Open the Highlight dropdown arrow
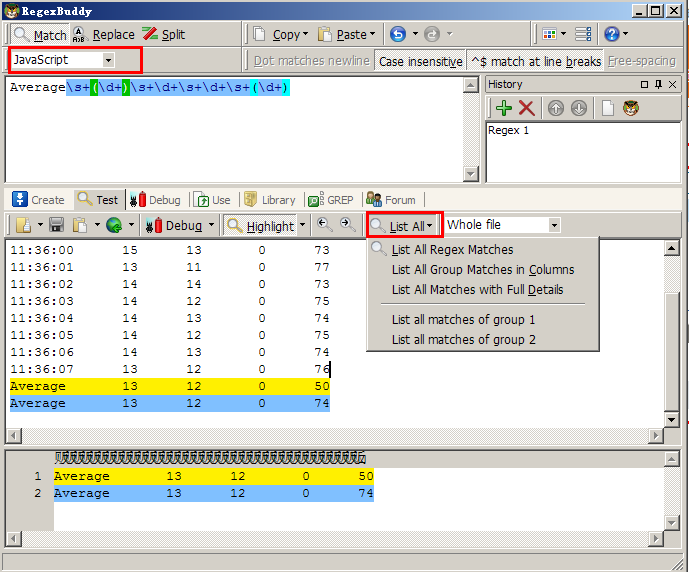The width and height of the screenshot is (689, 572). (x=302, y=225)
